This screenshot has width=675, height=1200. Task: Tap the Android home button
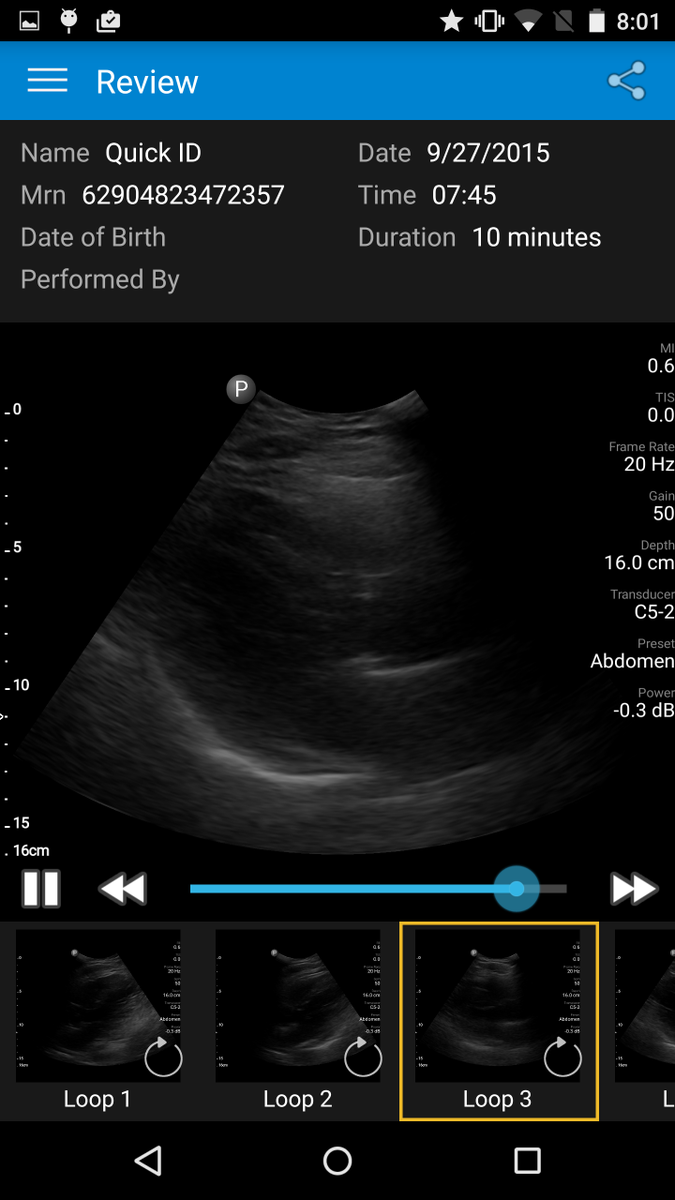pos(338,1160)
